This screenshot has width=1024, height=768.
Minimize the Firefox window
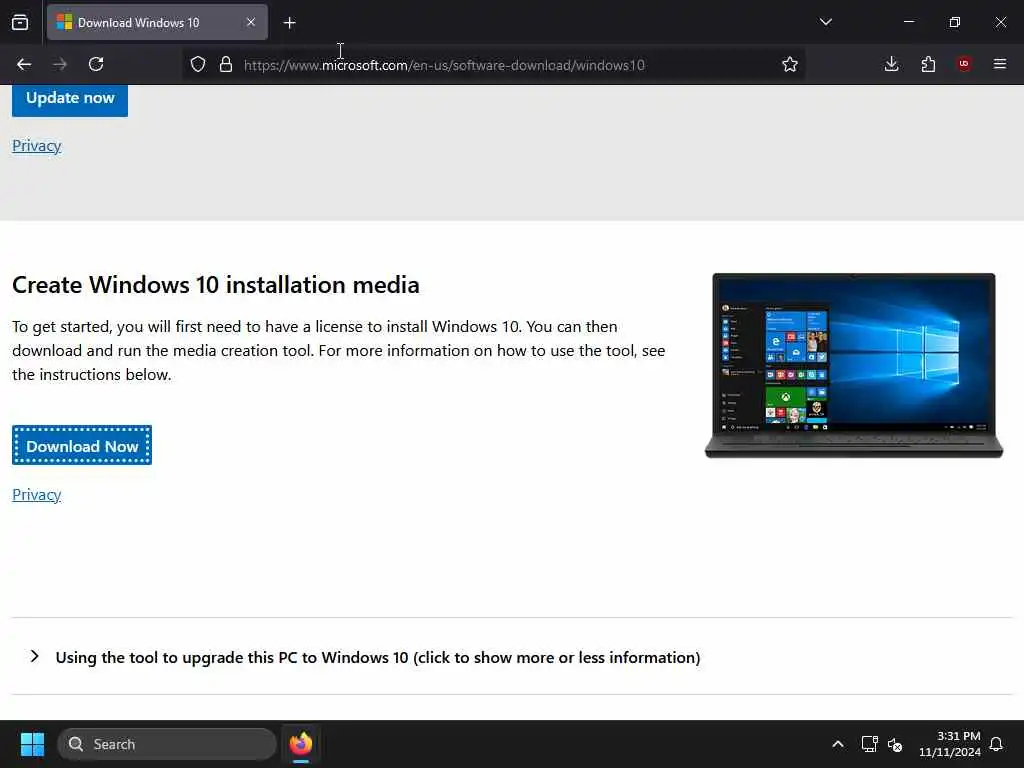pos(908,22)
